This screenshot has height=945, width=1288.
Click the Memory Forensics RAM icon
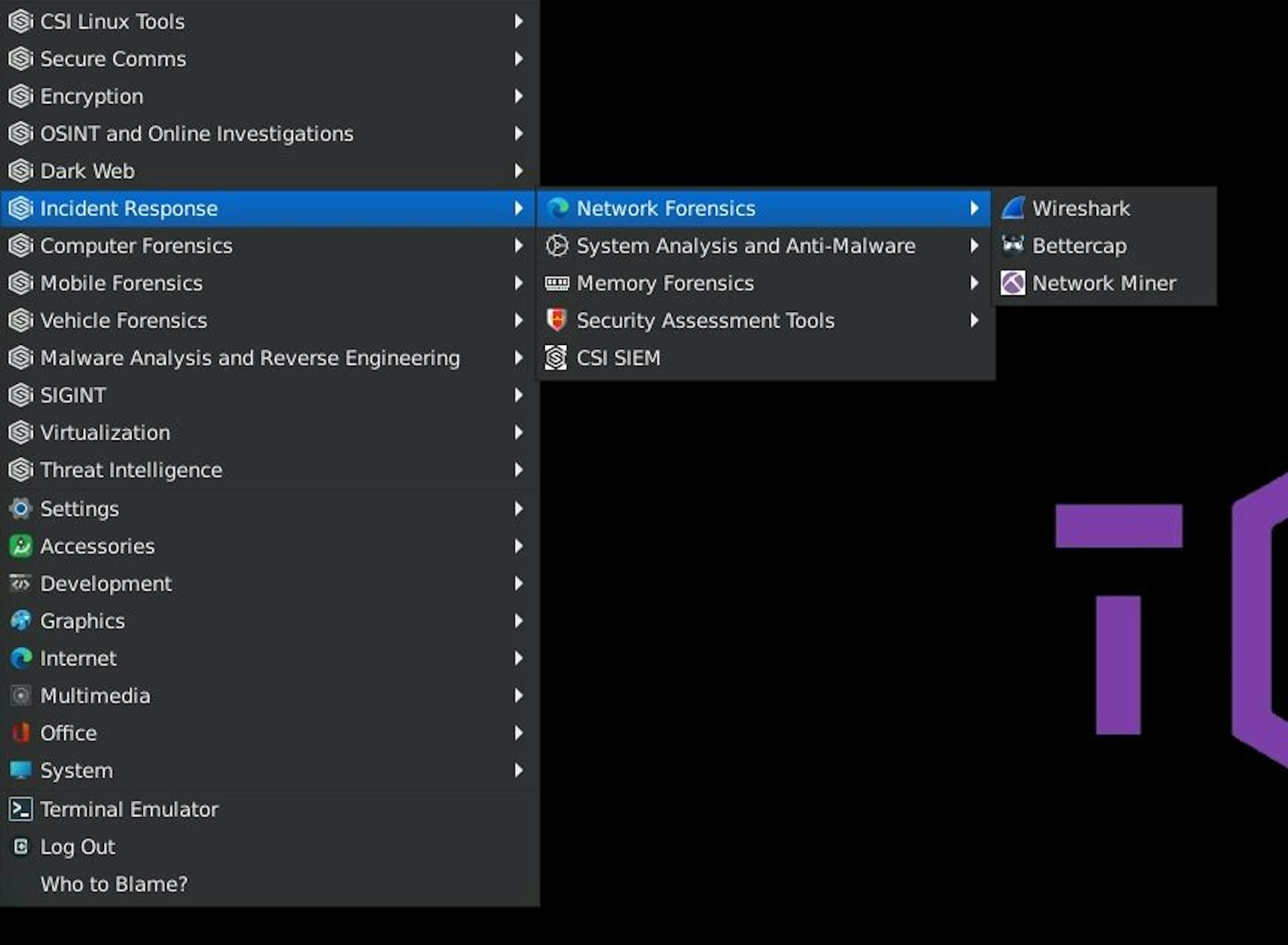[556, 283]
